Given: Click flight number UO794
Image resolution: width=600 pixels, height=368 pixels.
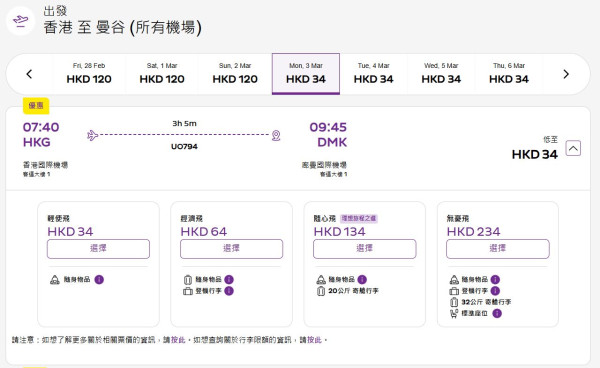Looking at the screenshot, I should pos(184,147).
